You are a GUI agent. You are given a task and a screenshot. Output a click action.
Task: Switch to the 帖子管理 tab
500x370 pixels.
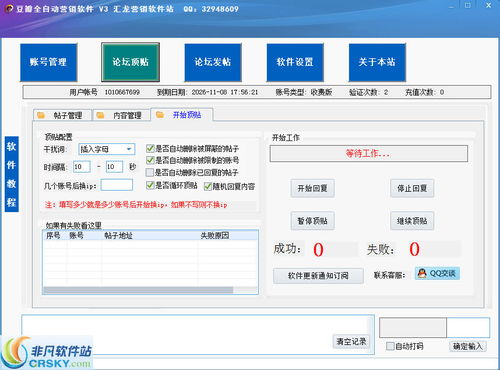pos(63,115)
